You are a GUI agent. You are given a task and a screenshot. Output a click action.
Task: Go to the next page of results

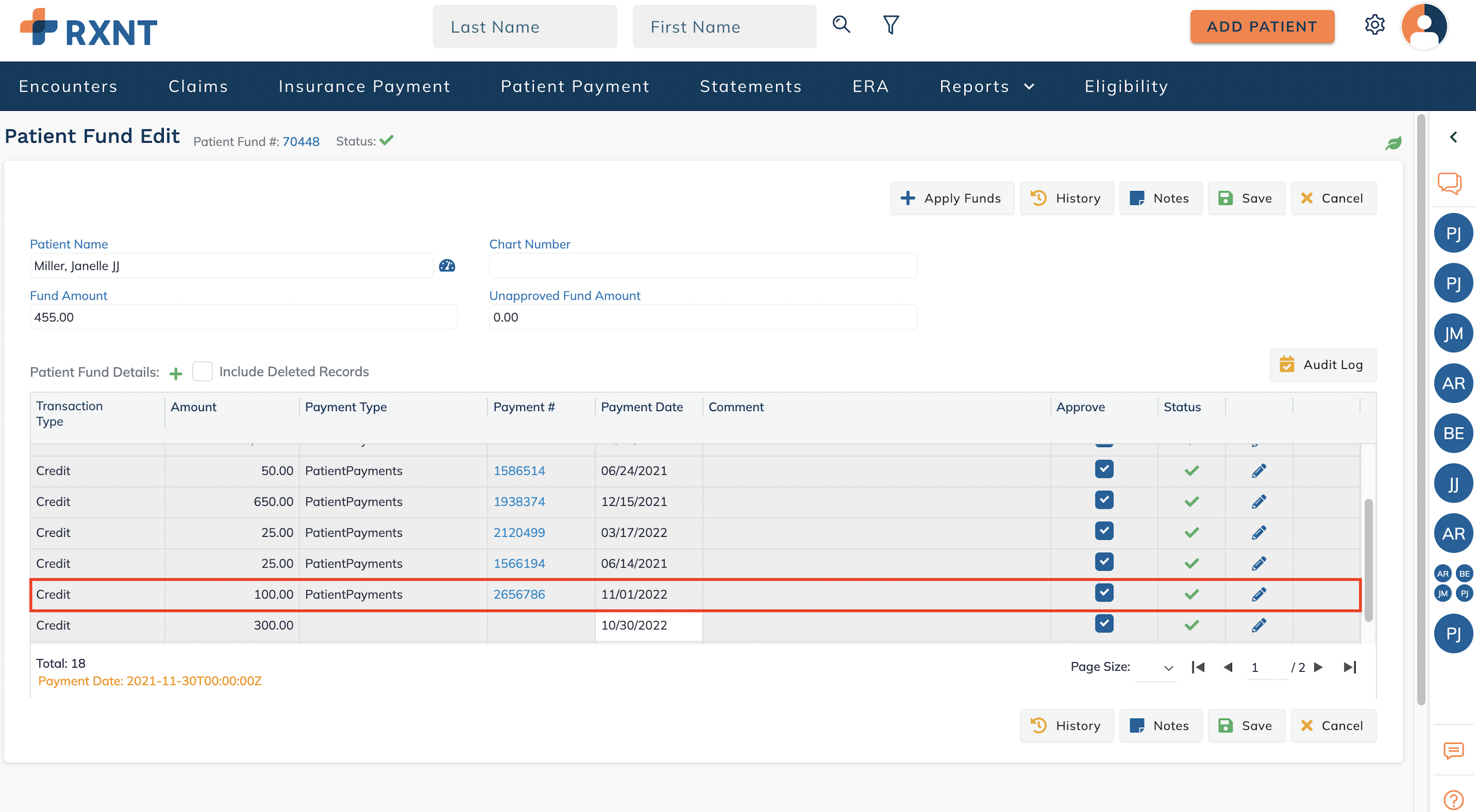1318,668
